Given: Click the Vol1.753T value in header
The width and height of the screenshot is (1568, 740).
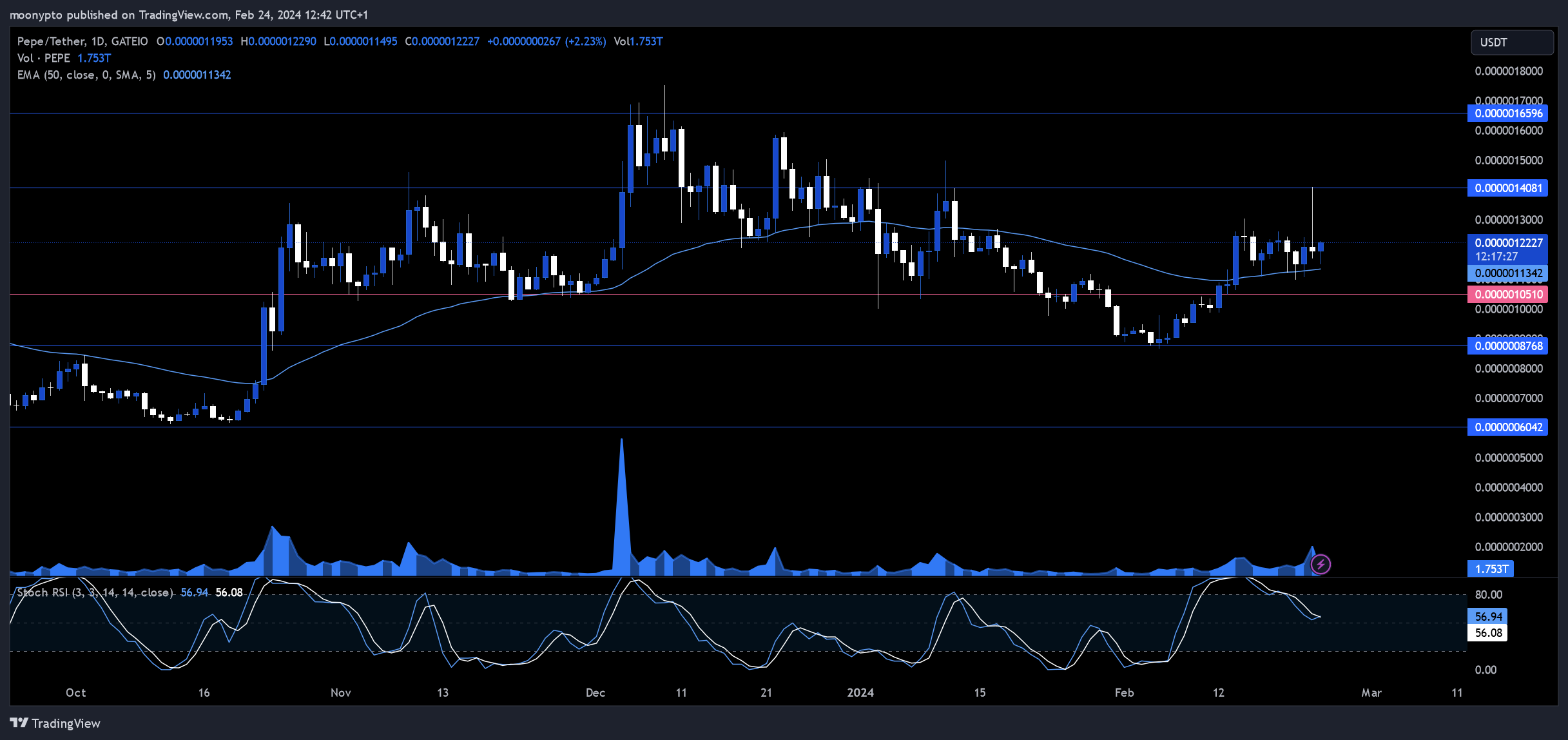Looking at the screenshot, I should click(x=638, y=41).
